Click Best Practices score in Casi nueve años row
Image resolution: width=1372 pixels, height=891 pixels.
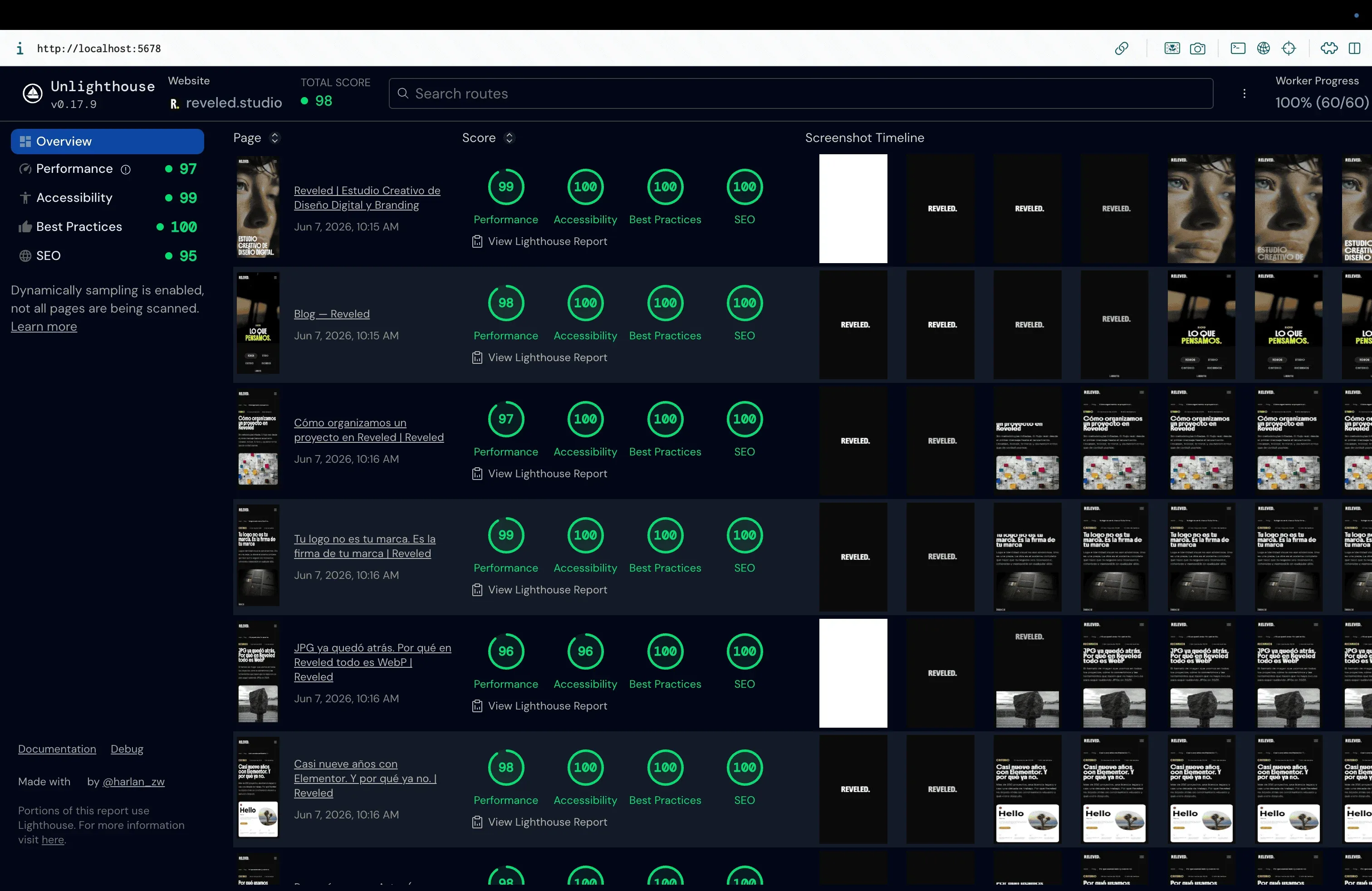click(x=665, y=768)
